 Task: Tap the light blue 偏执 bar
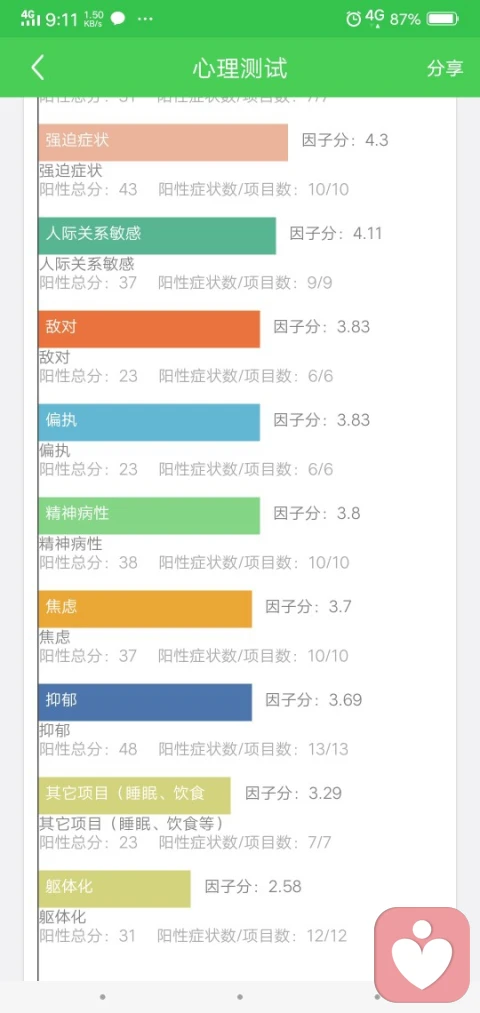click(x=149, y=423)
